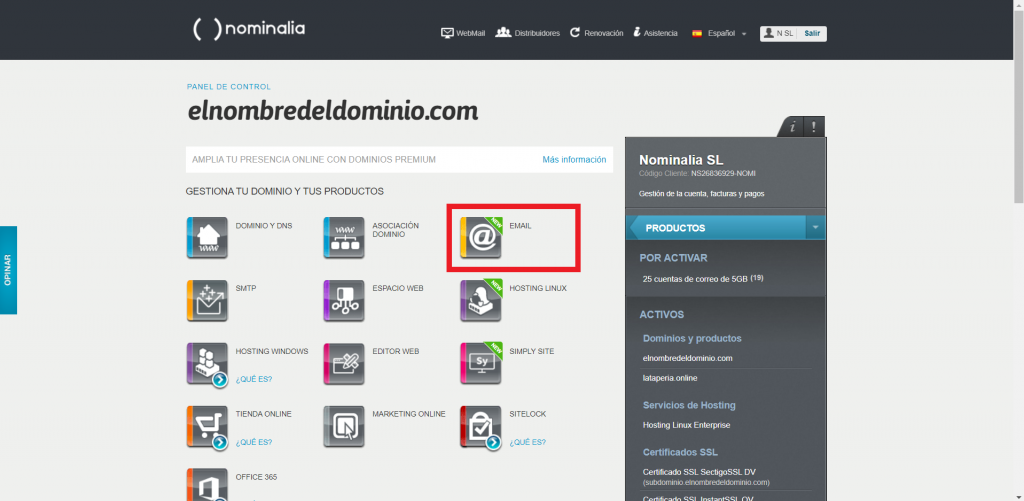This screenshot has width=1024, height=501.
Task: Click the Hosting Linux icon
Action: (480, 301)
